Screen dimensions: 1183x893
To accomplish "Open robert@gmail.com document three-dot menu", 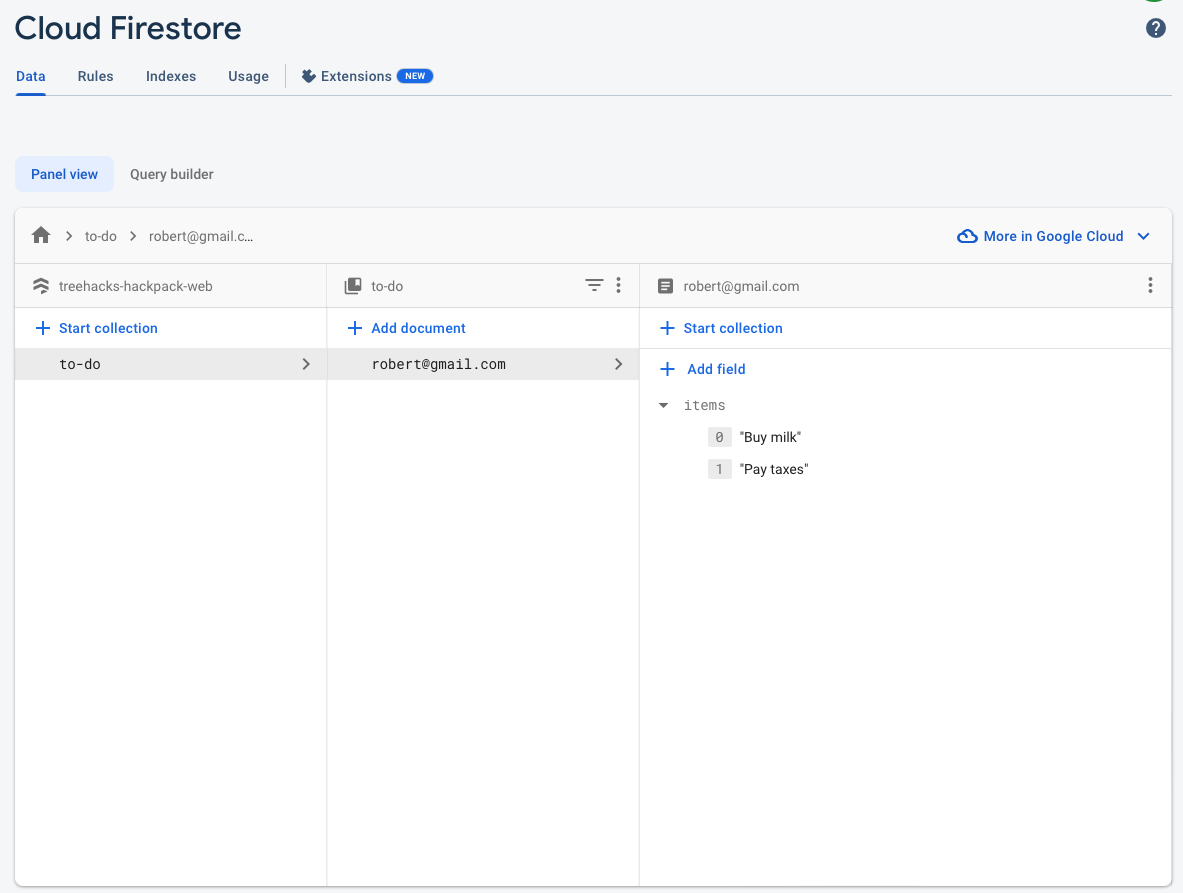I will click(x=1150, y=285).
